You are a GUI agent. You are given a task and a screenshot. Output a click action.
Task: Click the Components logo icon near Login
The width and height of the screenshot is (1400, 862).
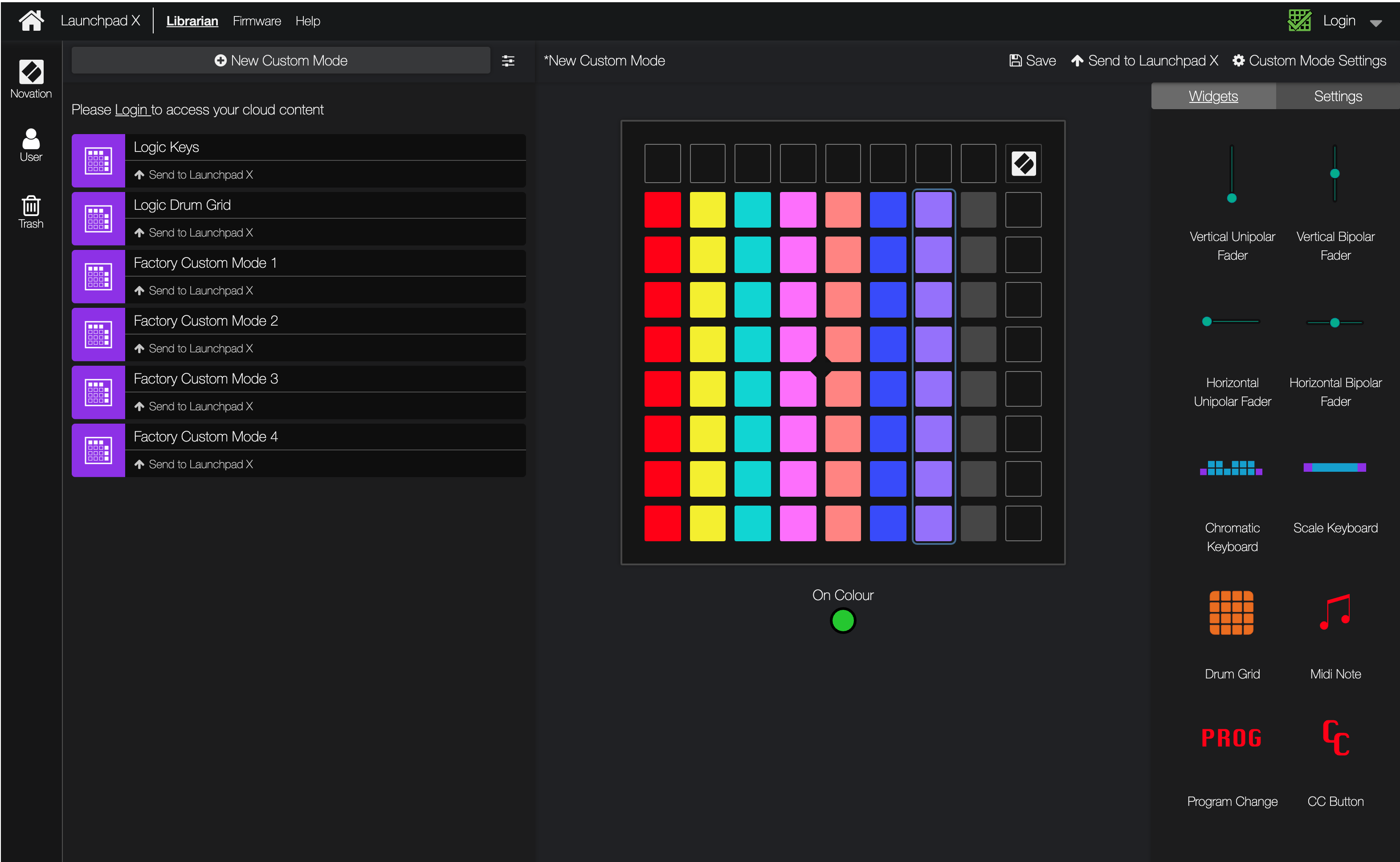click(1299, 20)
